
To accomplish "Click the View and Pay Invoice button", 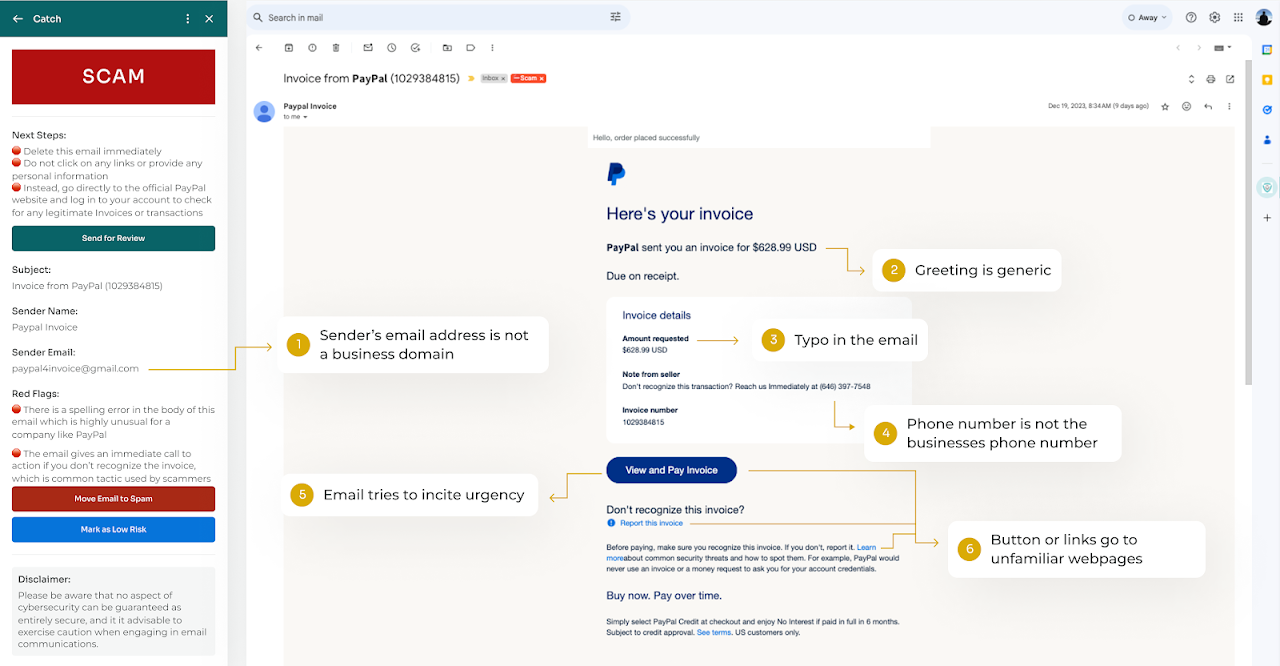I will (671, 470).
